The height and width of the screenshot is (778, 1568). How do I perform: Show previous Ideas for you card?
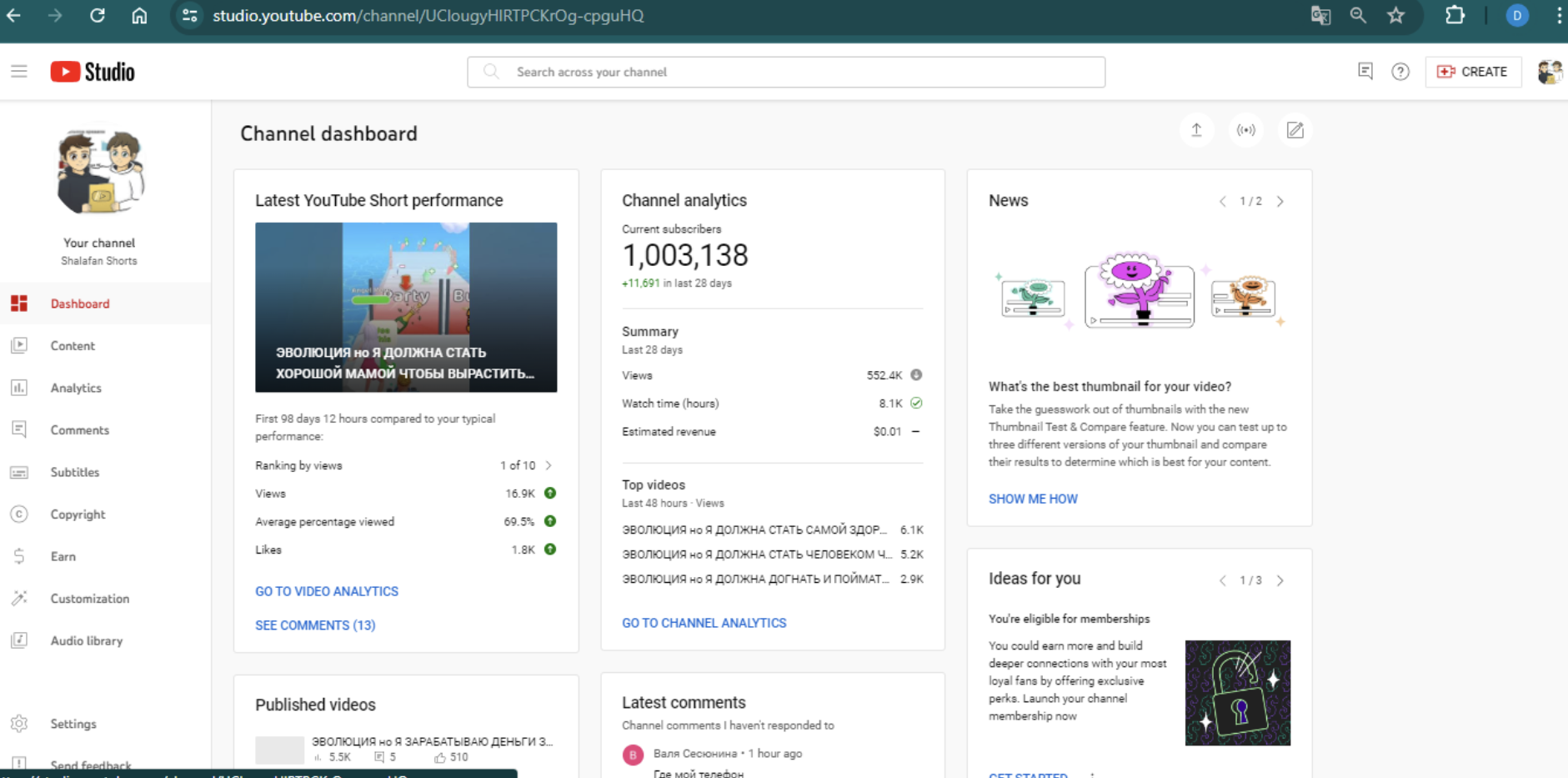pyautogui.click(x=1223, y=580)
